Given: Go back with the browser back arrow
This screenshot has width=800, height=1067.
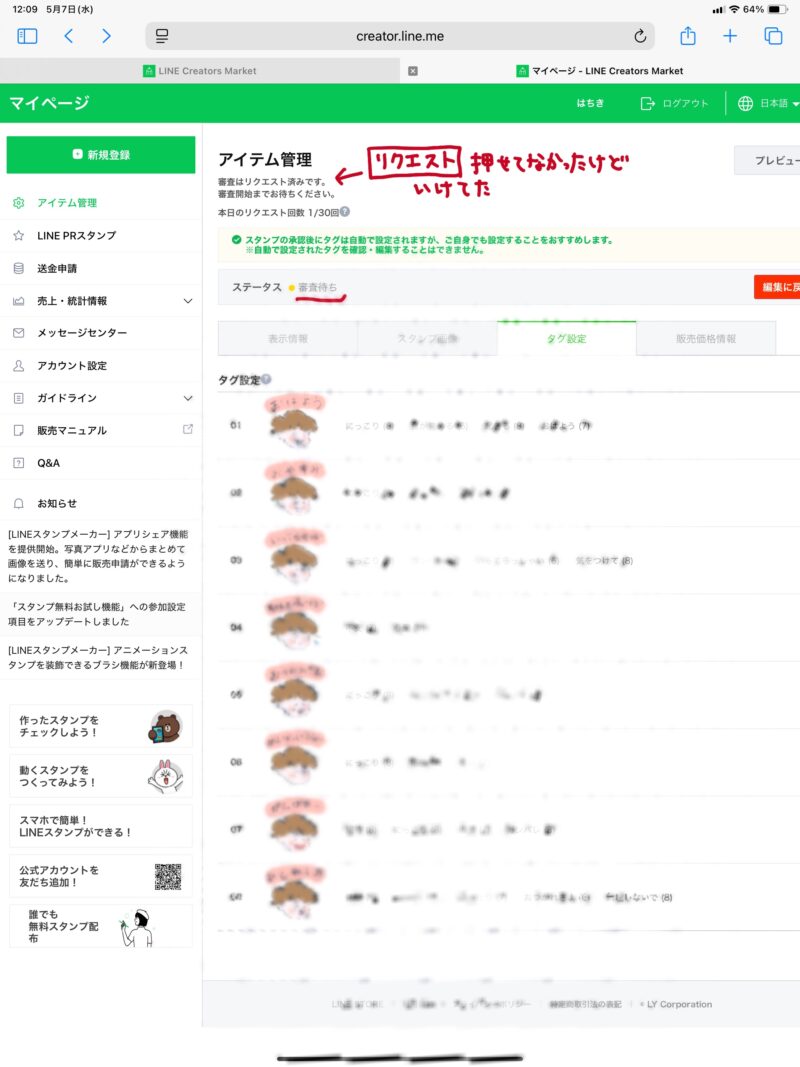Looking at the screenshot, I should click(69, 36).
